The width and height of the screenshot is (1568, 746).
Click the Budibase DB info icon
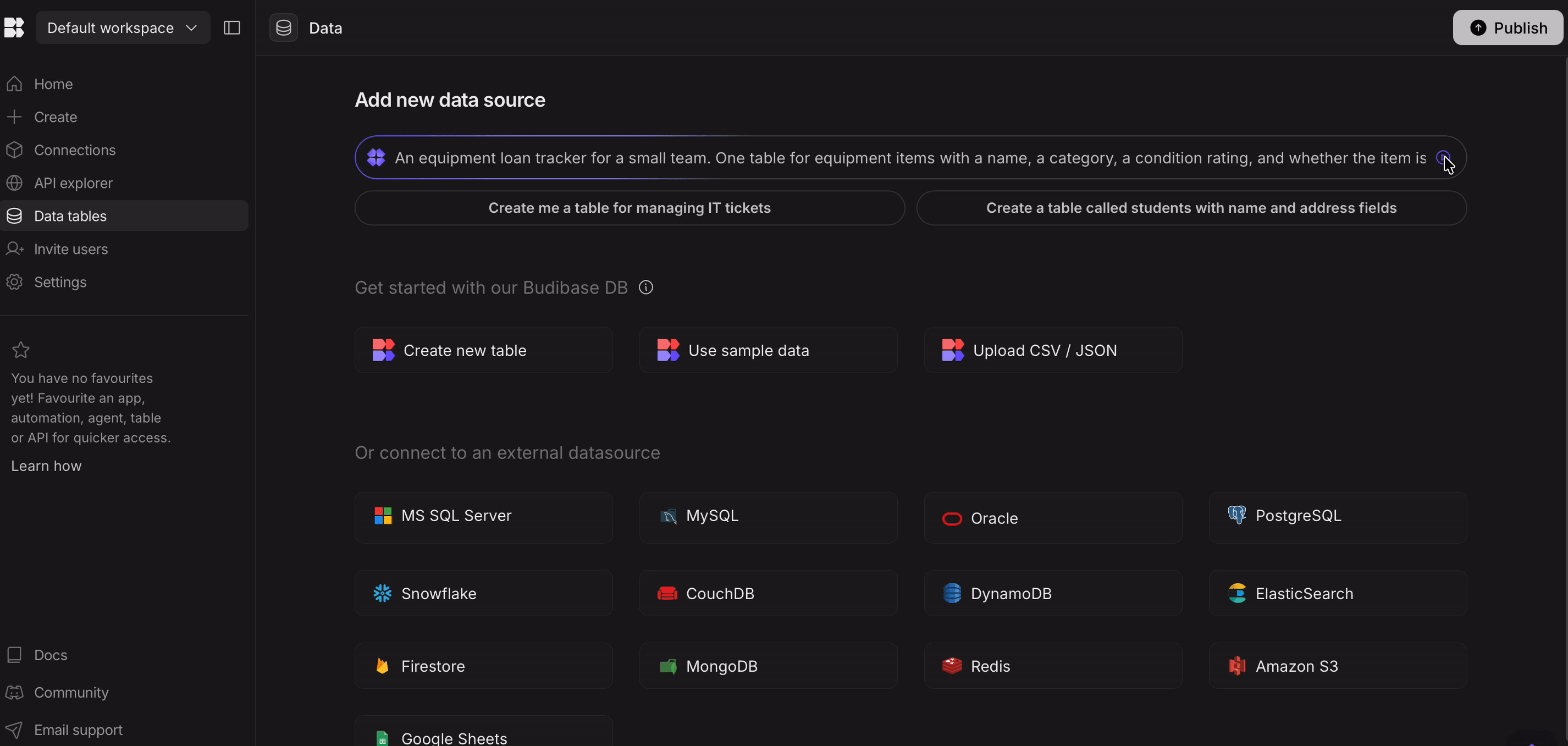(x=646, y=287)
